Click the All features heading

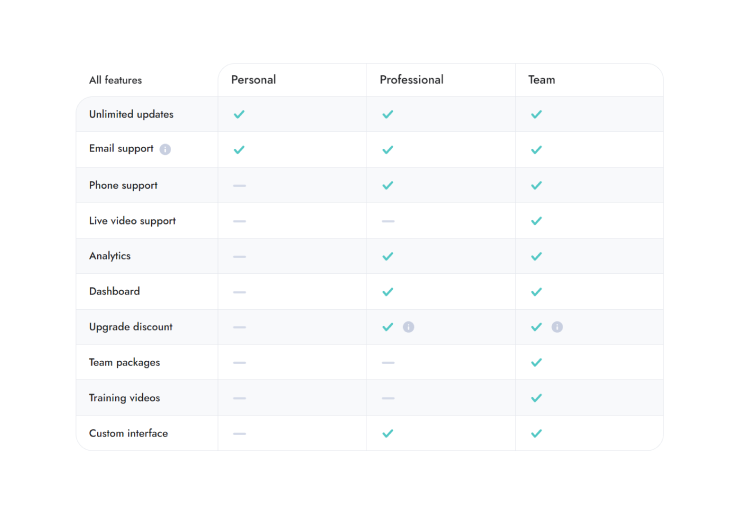point(115,80)
